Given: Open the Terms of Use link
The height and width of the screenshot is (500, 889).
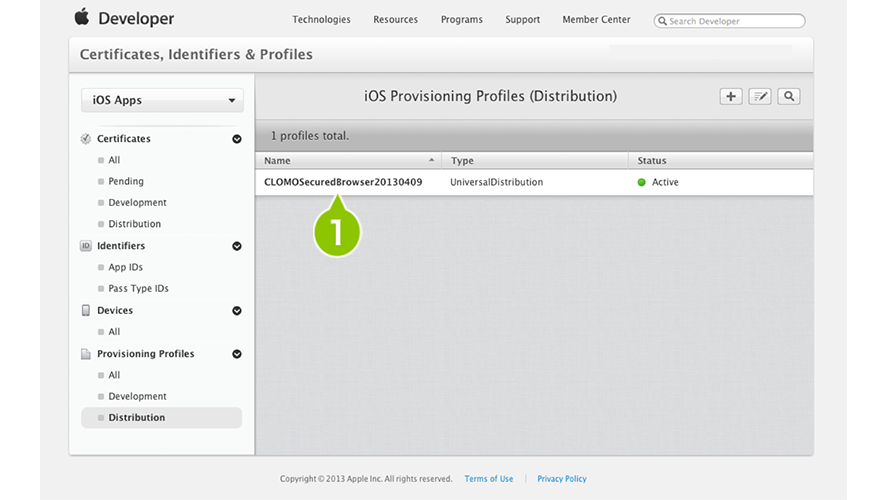Looking at the screenshot, I should pos(489,479).
